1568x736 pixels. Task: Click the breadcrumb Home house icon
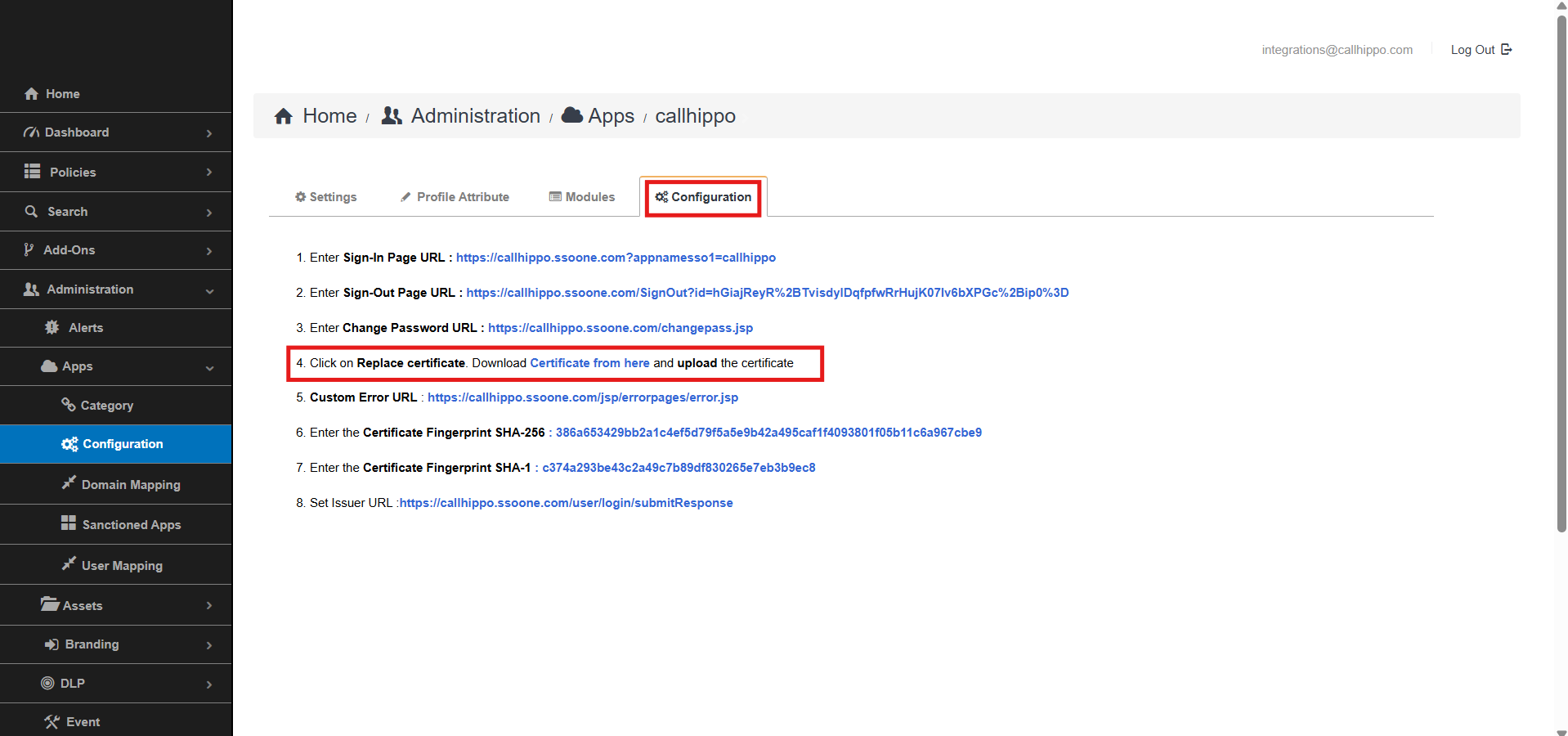click(284, 116)
